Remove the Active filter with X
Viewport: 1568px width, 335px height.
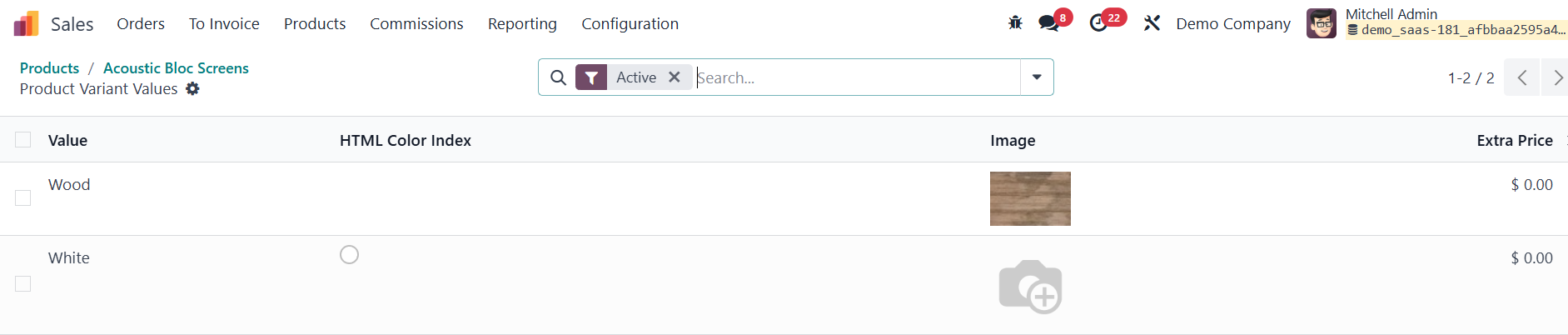click(x=674, y=77)
